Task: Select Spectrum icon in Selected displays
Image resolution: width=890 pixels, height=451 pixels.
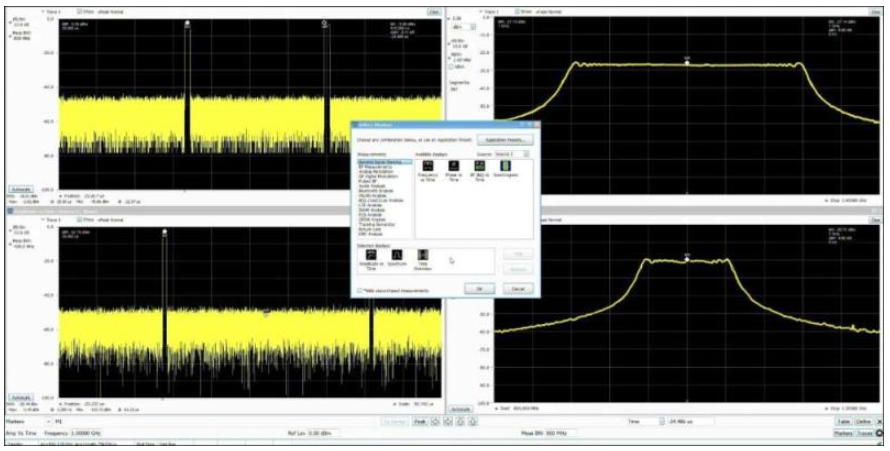Action: [x=397, y=255]
